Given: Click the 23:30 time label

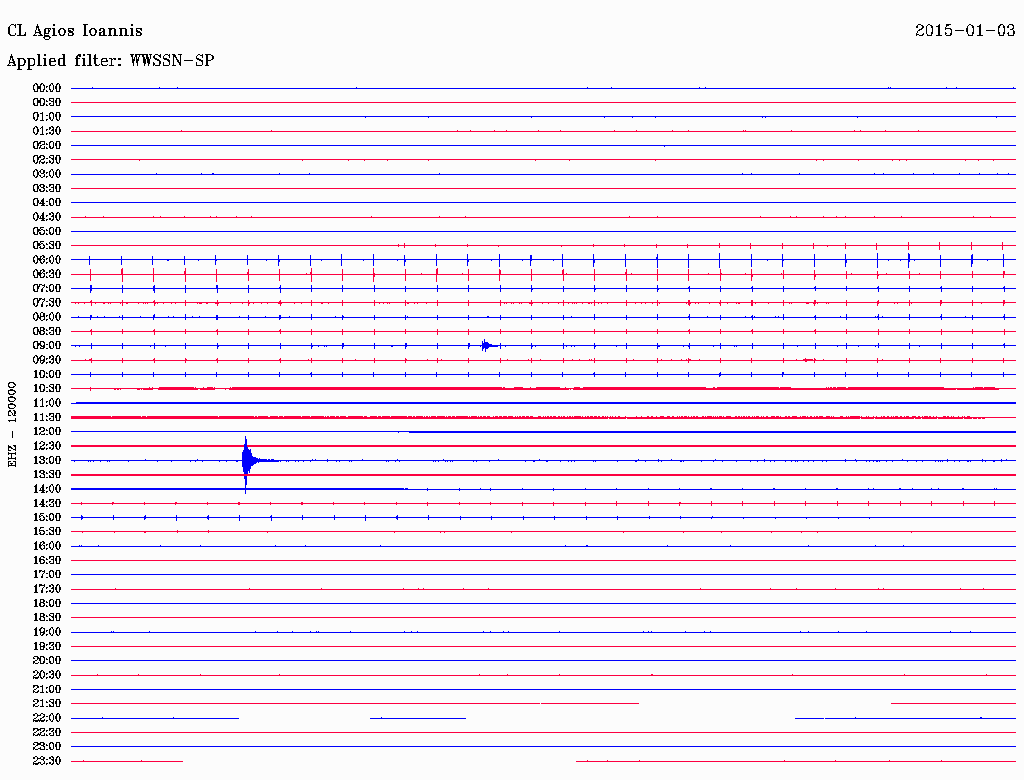Looking at the screenshot, I should pyautogui.click(x=47, y=761).
